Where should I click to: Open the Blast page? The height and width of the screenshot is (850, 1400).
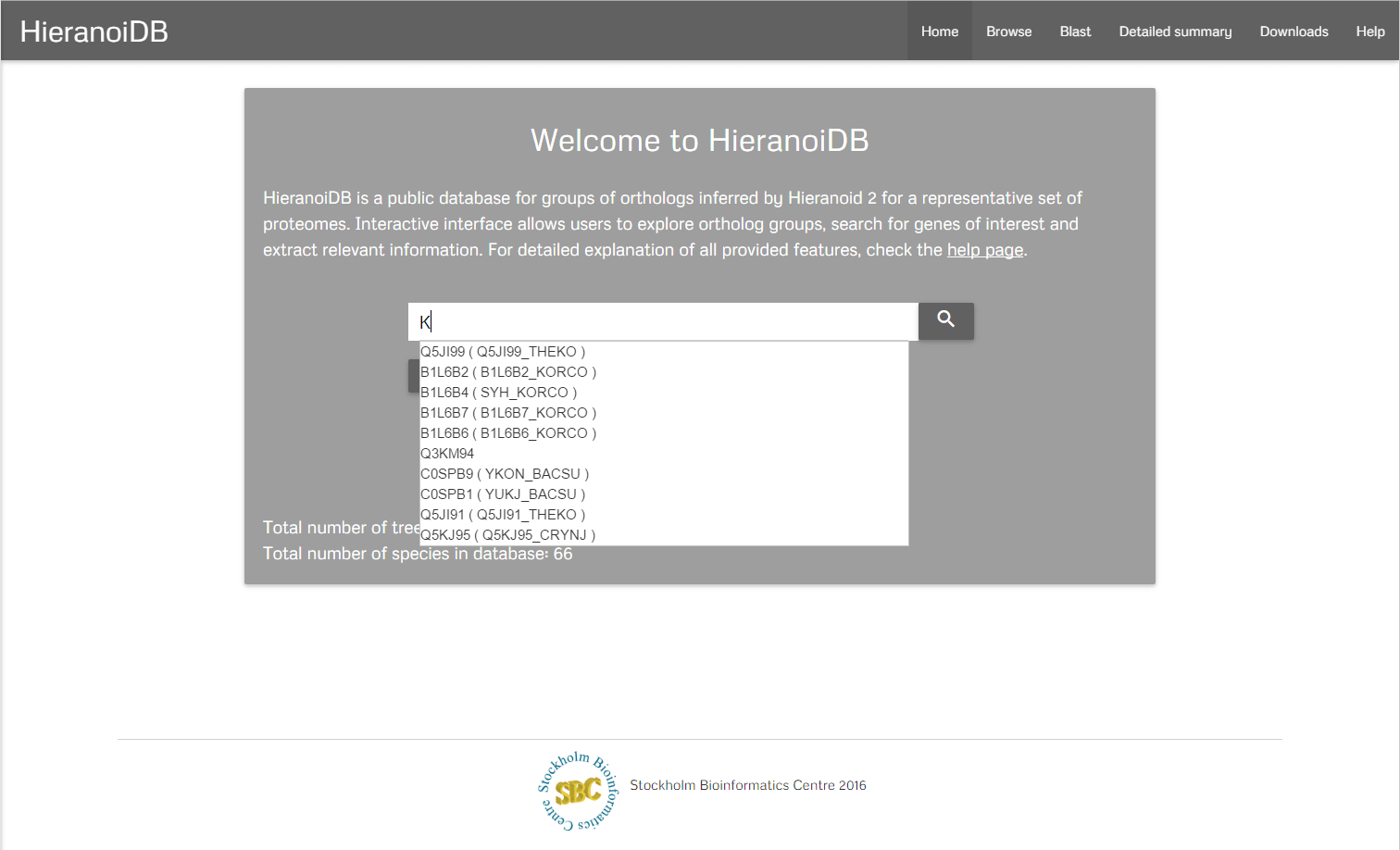tap(1075, 31)
